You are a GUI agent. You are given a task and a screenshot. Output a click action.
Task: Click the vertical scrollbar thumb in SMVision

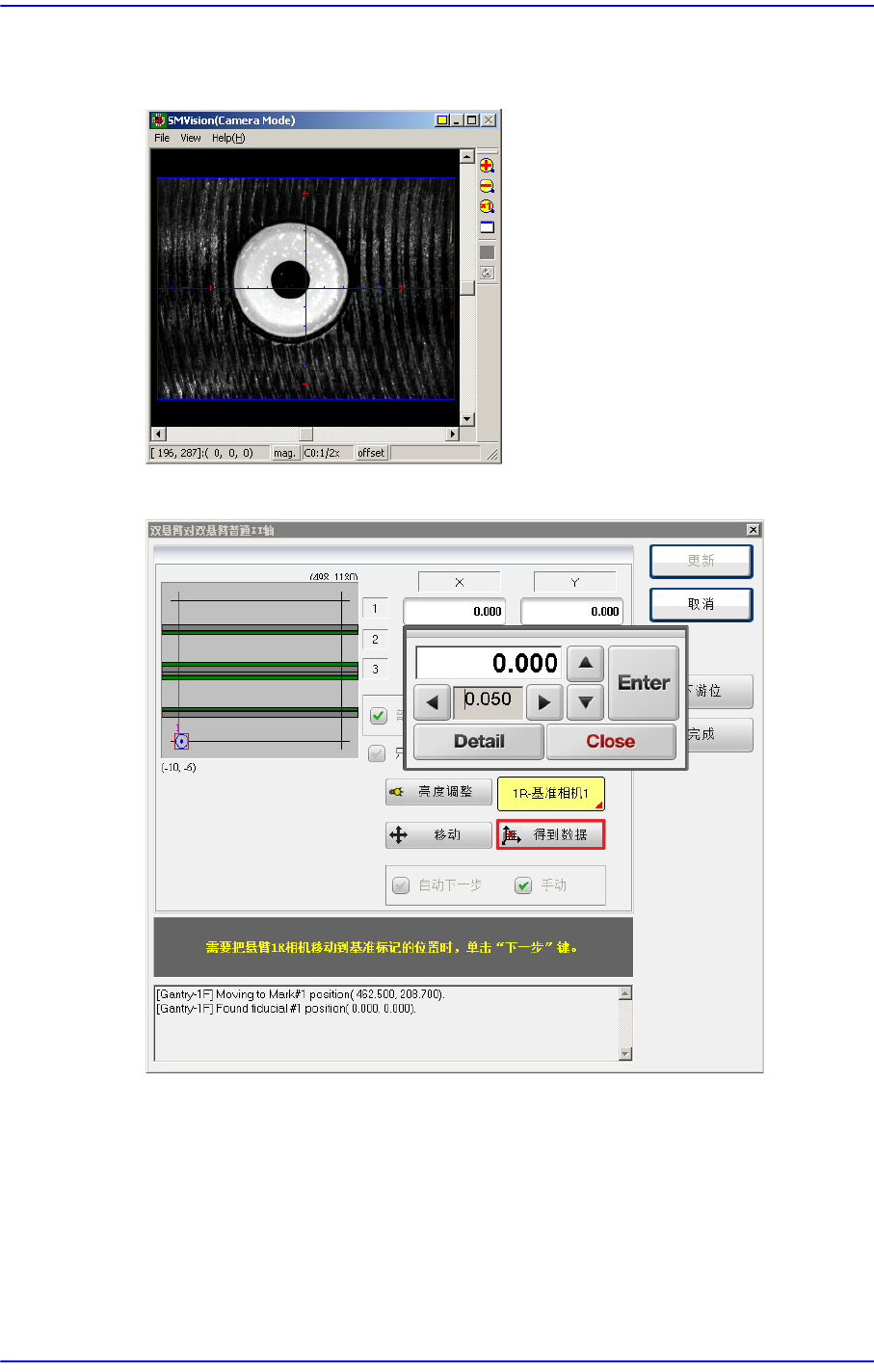pyautogui.click(x=467, y=287)
